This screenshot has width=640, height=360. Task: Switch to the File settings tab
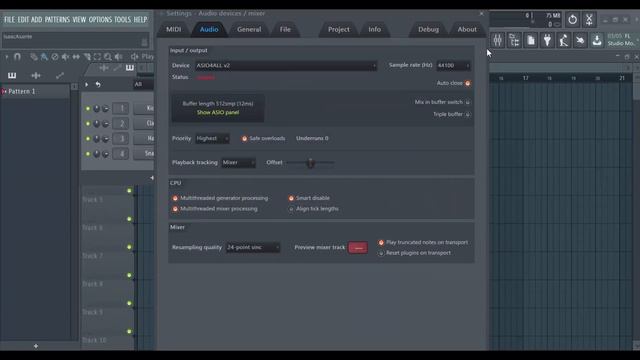click(x=285, y=29)
